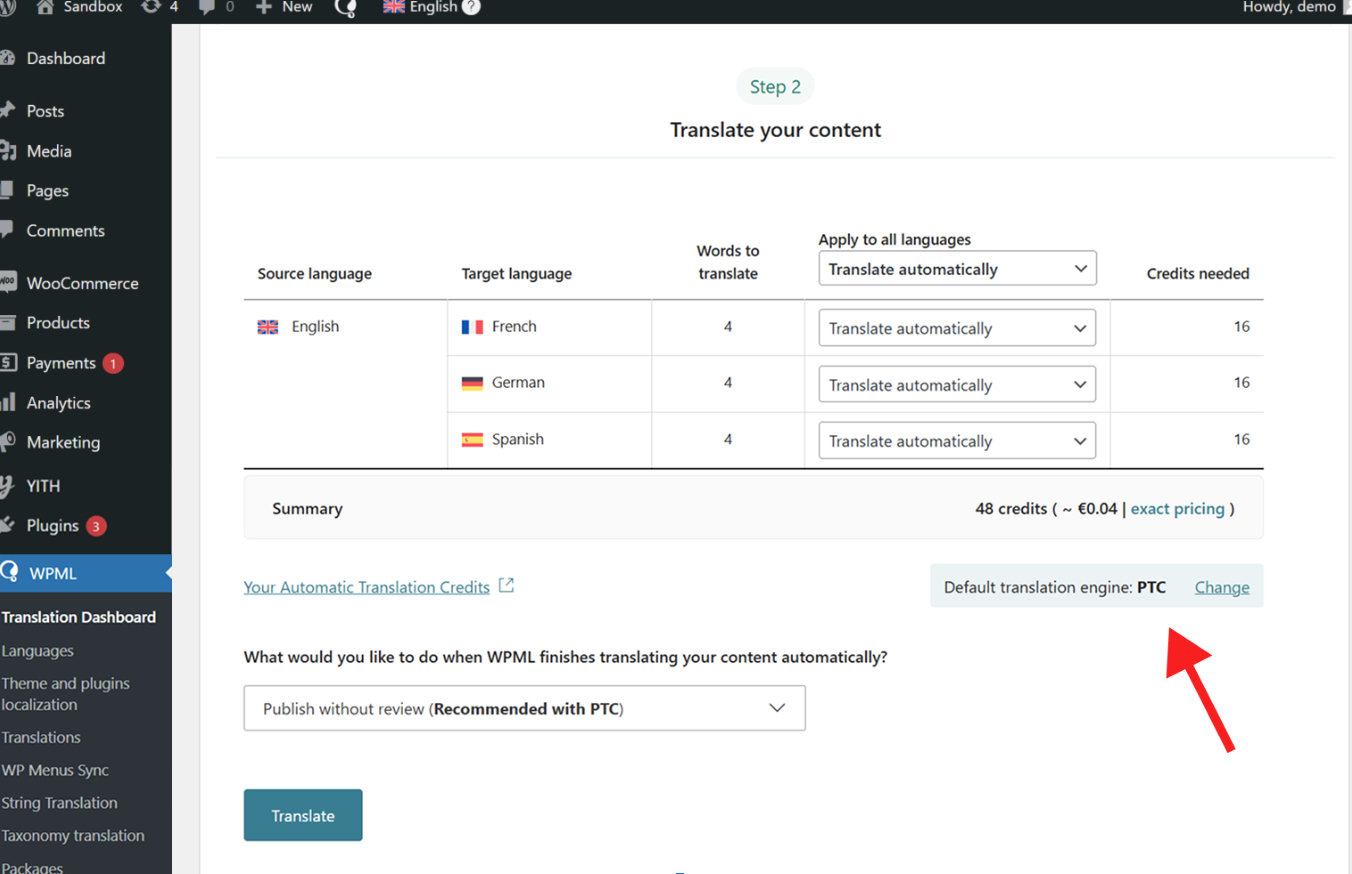Open the Pages section
Viewport: 1352px width, 874px height.
tap(48, 191)
